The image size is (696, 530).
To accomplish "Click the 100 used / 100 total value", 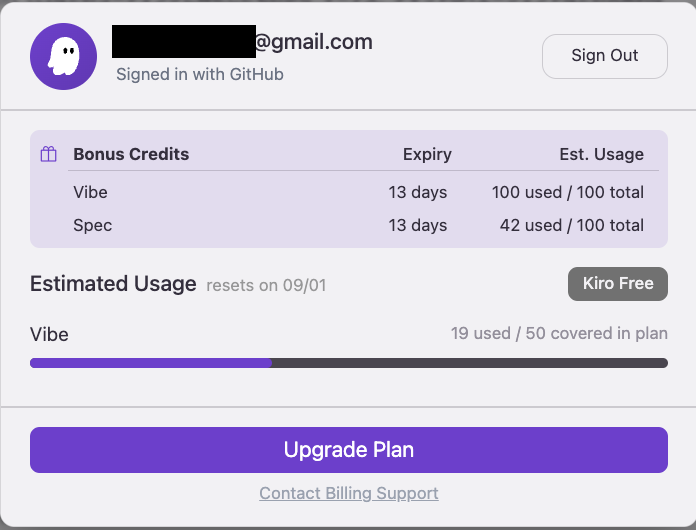I will [567, 192].
